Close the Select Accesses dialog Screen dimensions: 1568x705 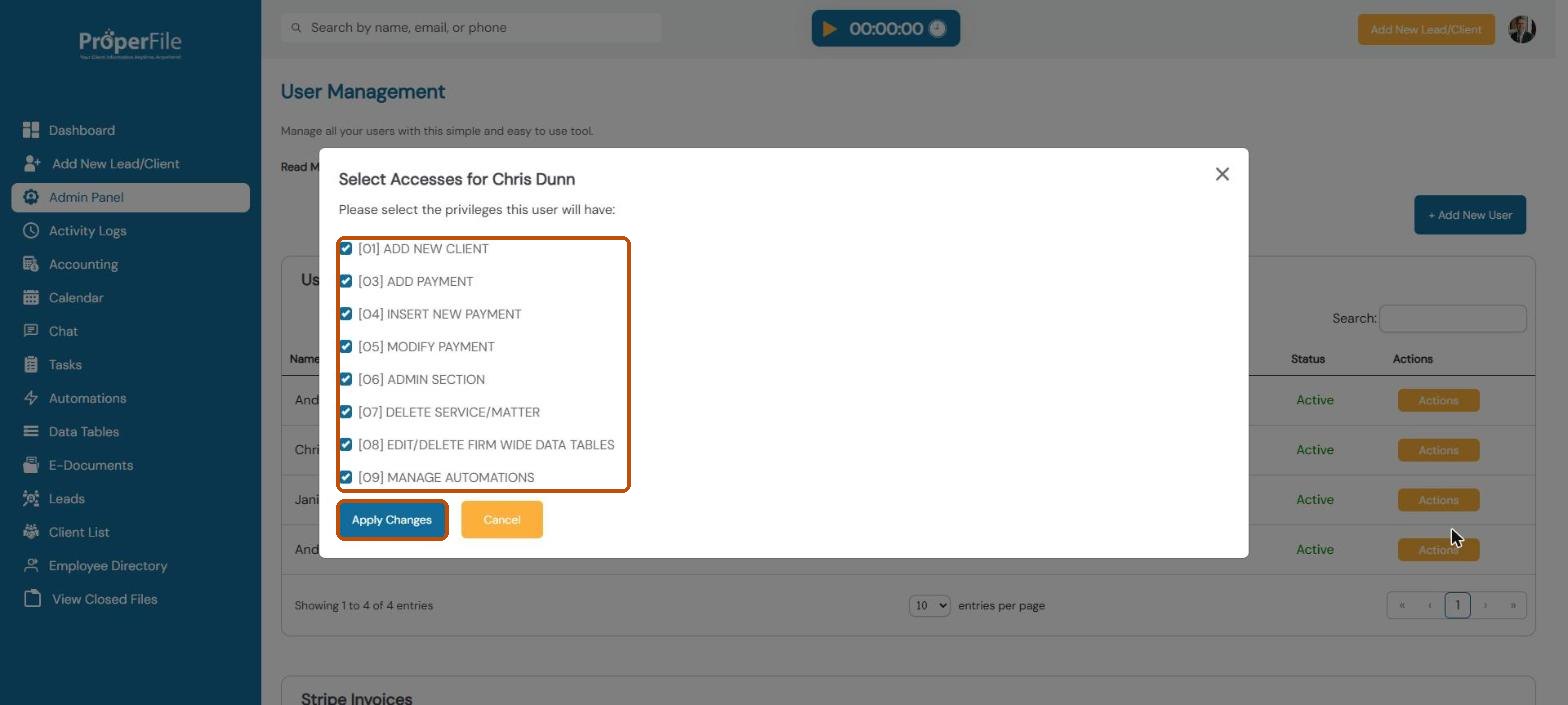click(x=1222, y=174)
